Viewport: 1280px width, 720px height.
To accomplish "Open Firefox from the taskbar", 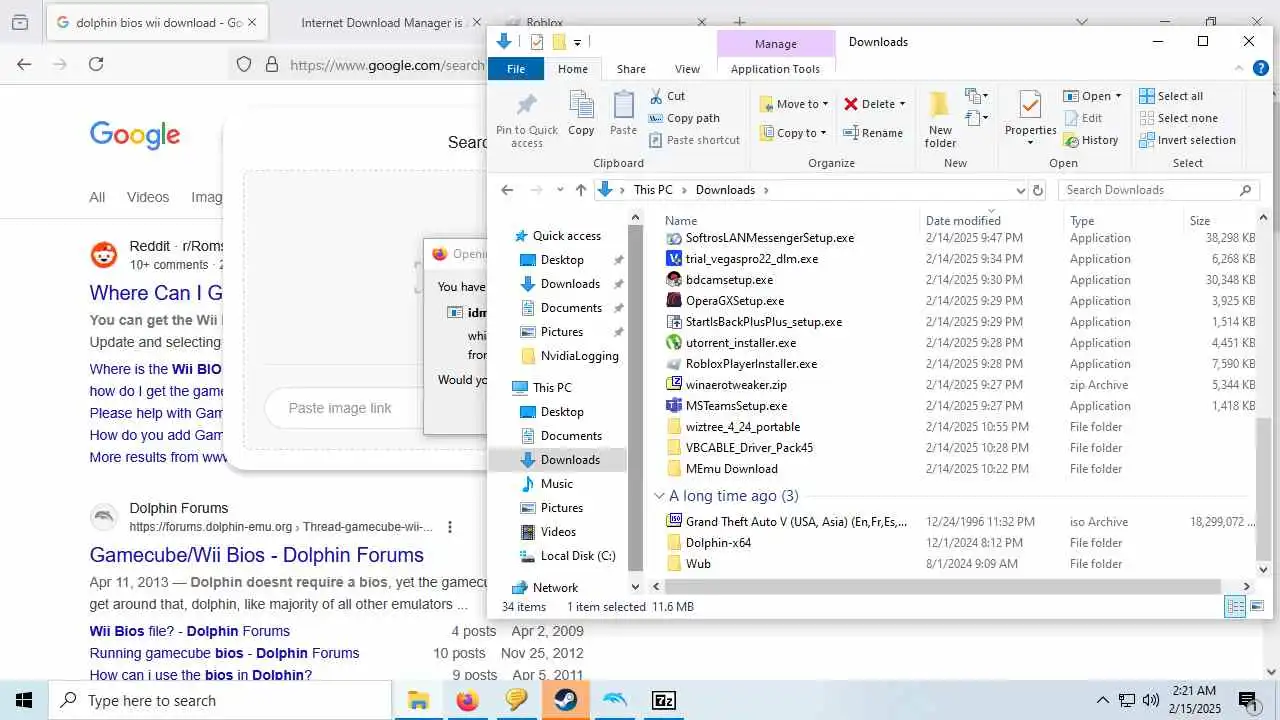I will (x=467, y=700).
